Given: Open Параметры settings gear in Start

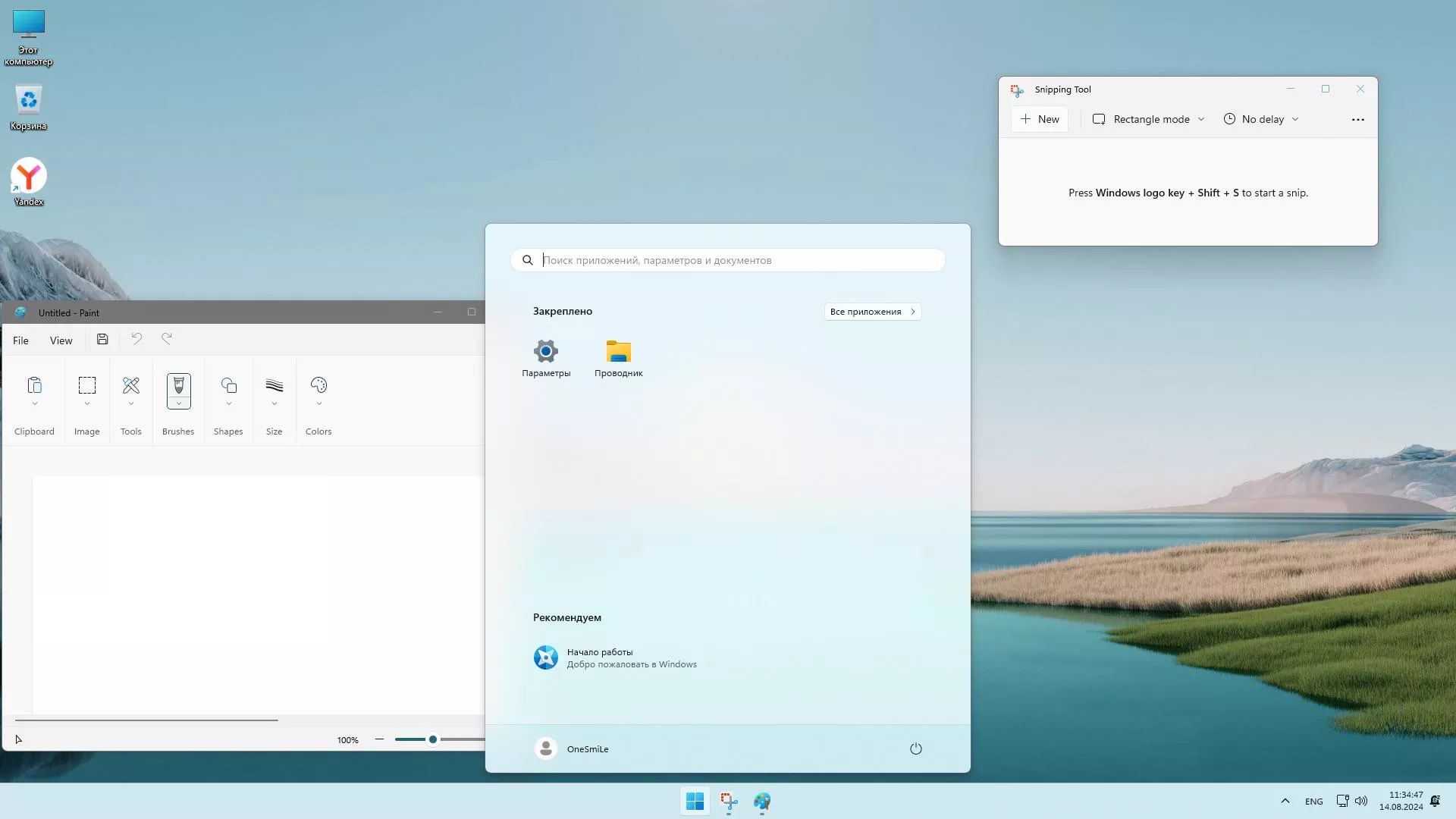Looking at the screenshot, I should pos(546,352).
